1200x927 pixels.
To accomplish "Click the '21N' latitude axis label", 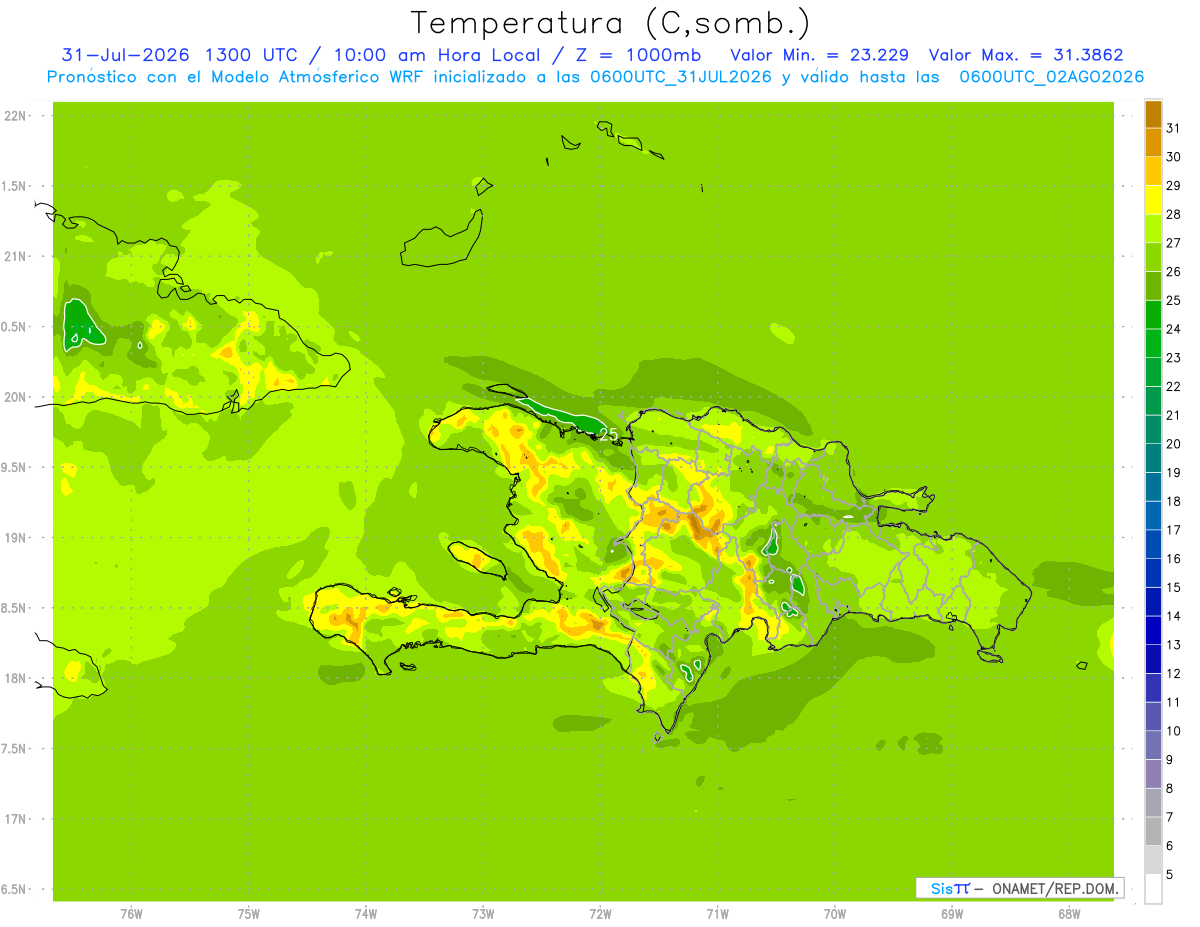I will coord(16,256).
